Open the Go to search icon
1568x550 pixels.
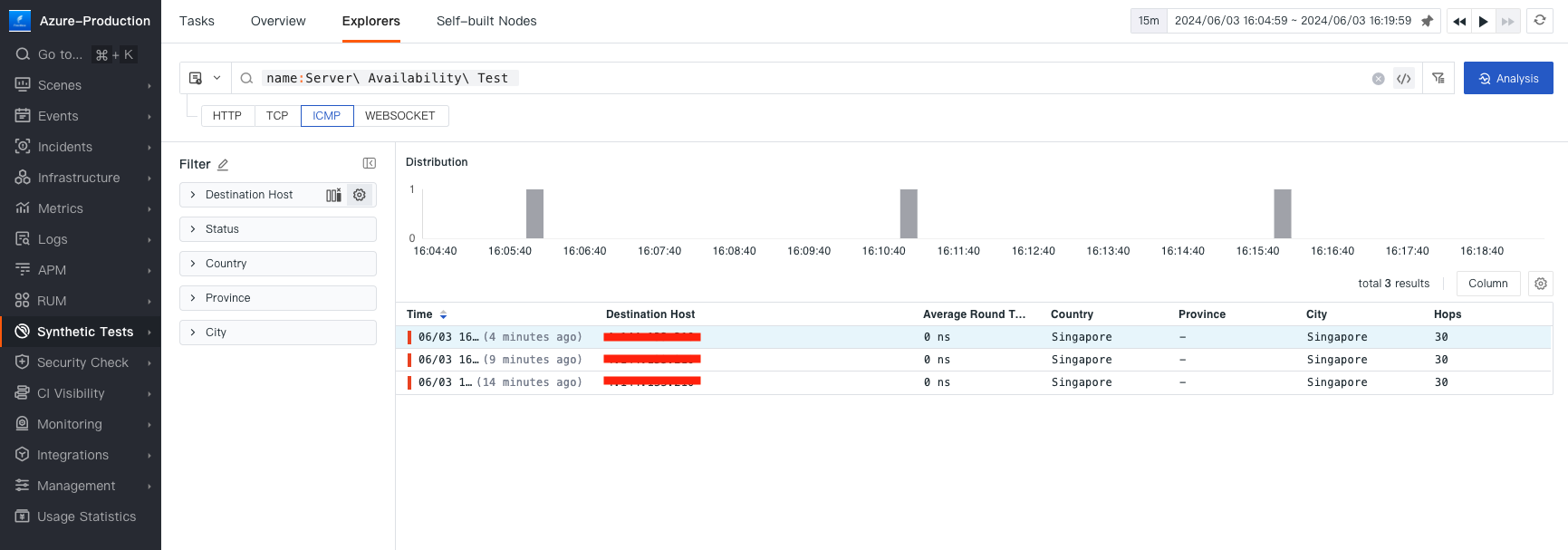click(23, 54)
